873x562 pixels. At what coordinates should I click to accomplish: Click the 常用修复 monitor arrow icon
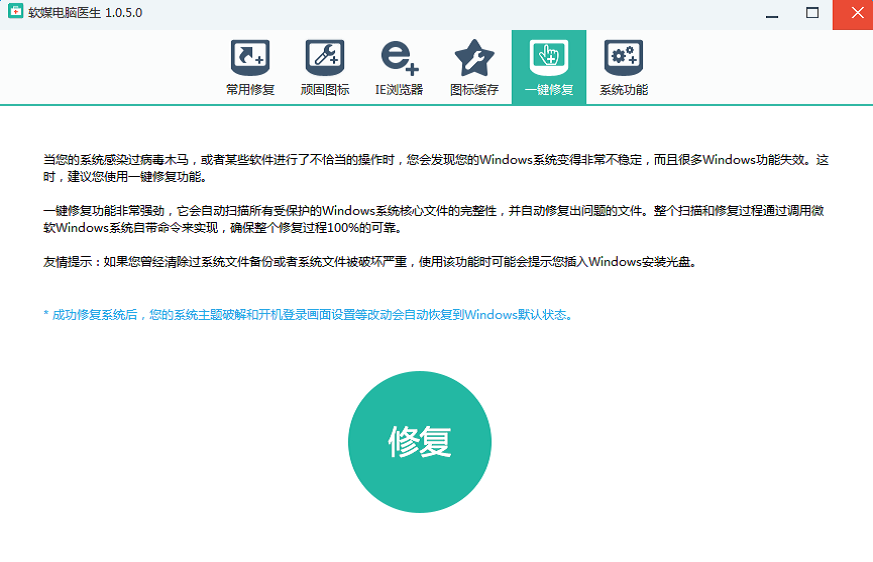click(x=249, y=58)
